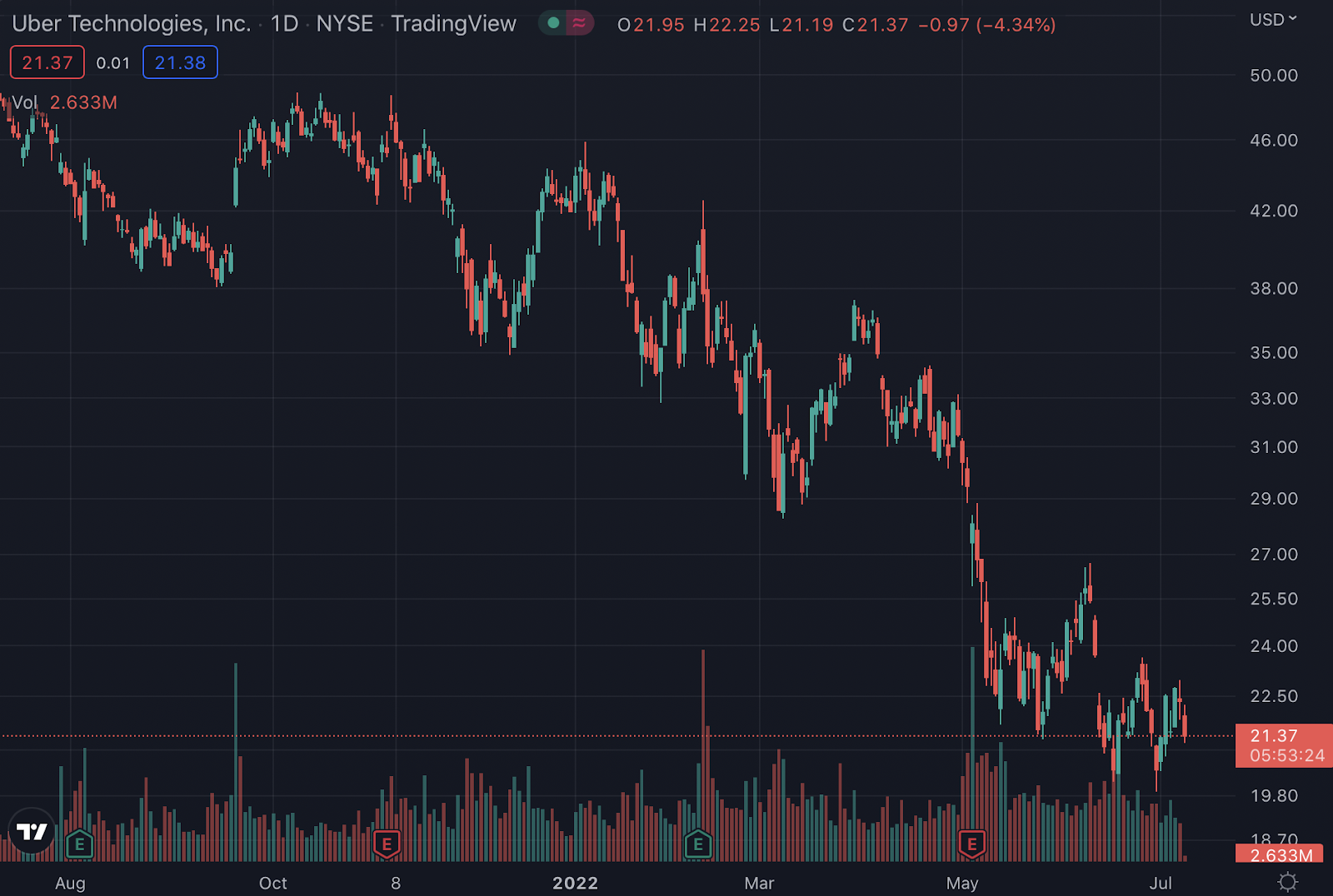Click the current price tag with countdown 05:53:24
1333x896 pixels.
tap(1284, 745)
